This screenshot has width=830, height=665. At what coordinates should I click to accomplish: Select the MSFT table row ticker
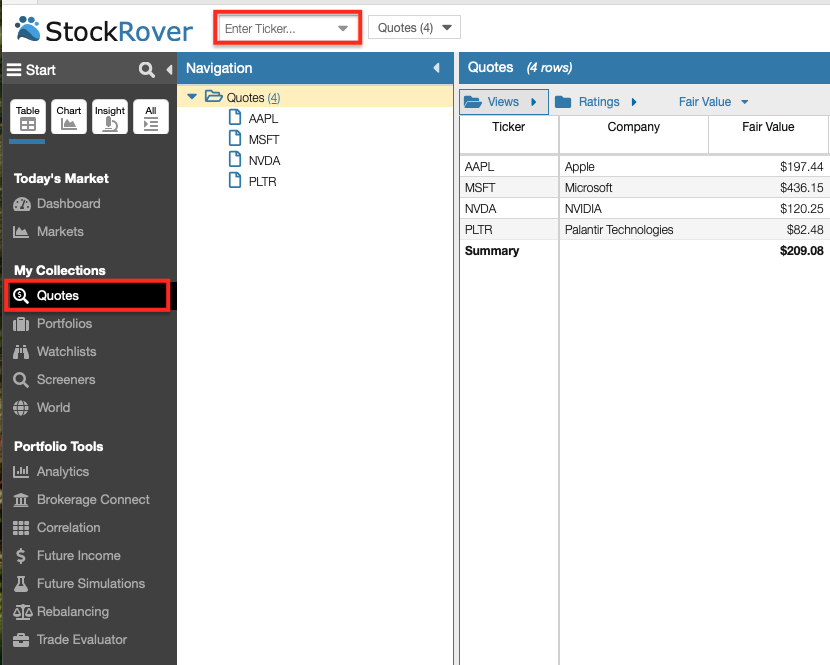click(480, 188)
